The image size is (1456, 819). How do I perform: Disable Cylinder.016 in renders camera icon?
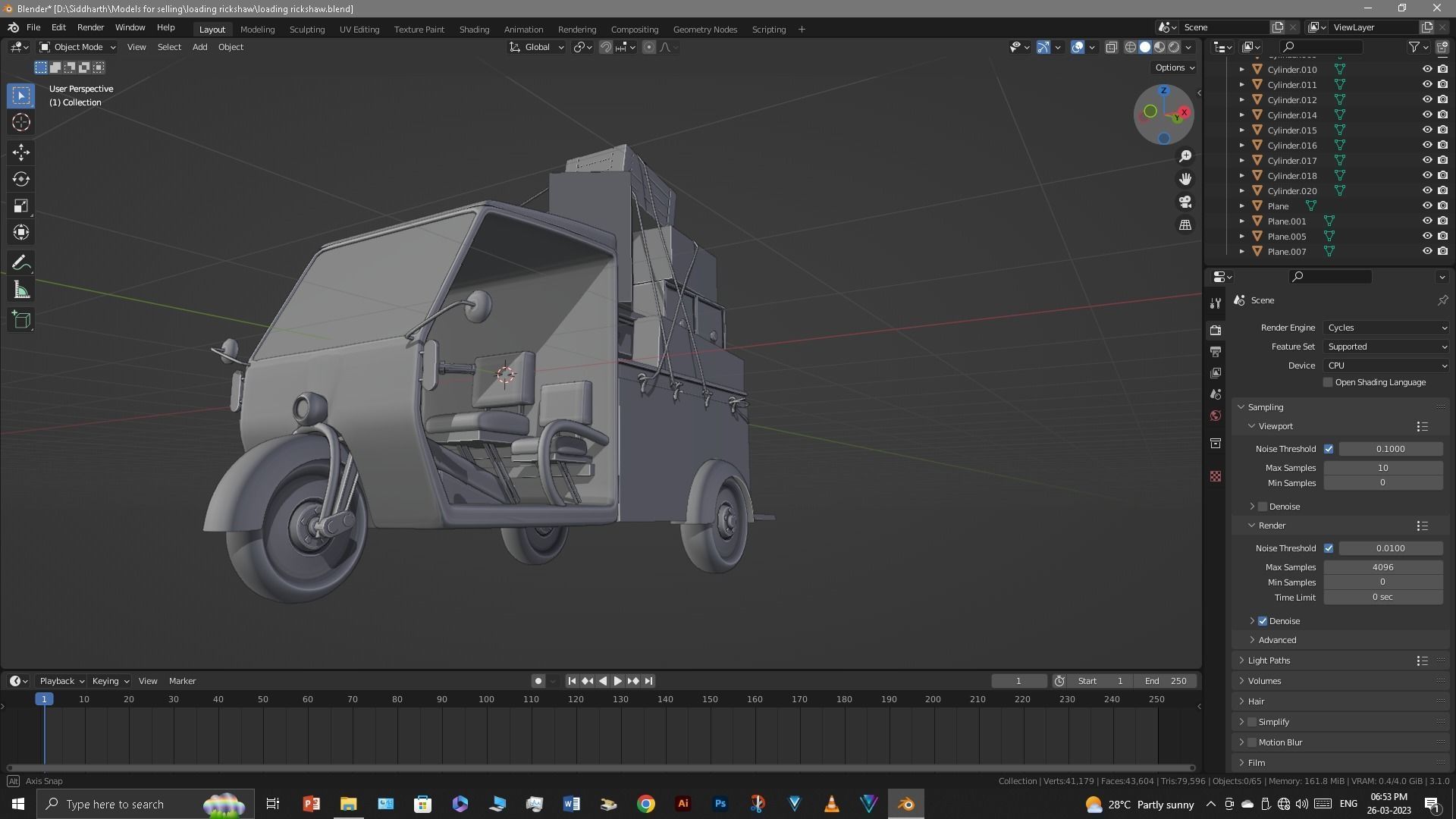pyautogui.click(x=1442, y=145)
